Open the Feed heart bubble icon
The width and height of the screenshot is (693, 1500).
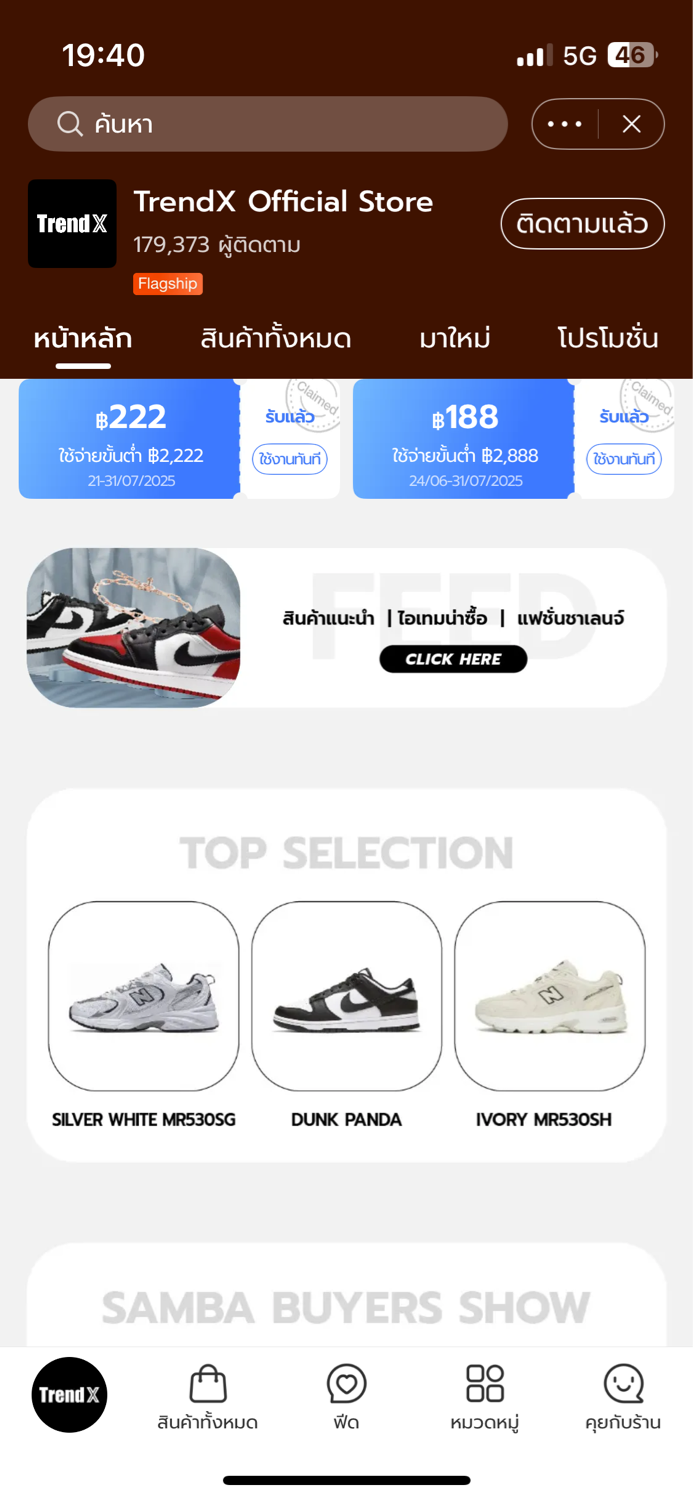click(346, 1384)
